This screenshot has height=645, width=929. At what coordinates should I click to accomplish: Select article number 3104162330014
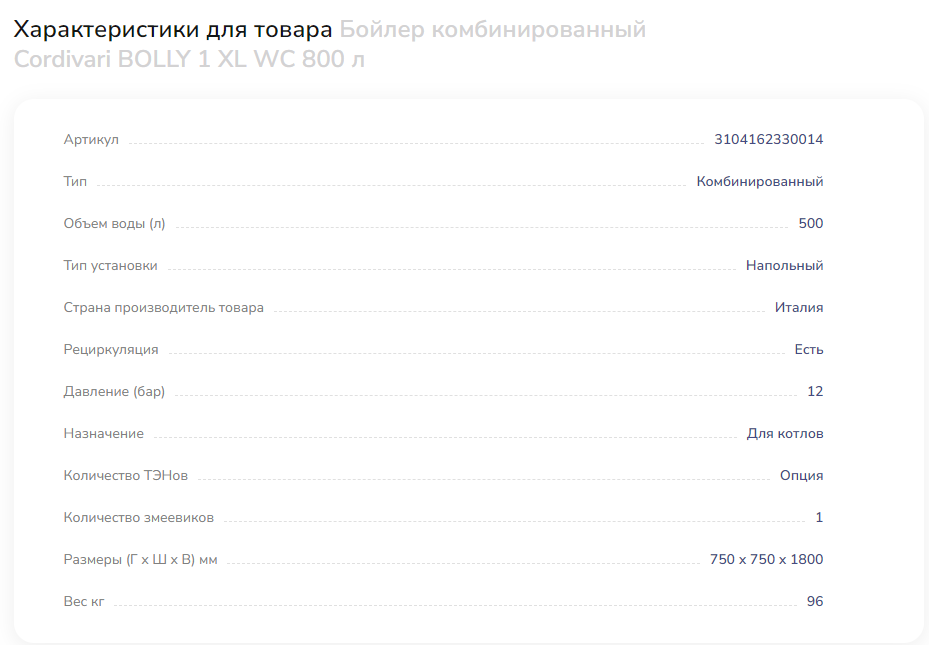(x=768, y=139)
